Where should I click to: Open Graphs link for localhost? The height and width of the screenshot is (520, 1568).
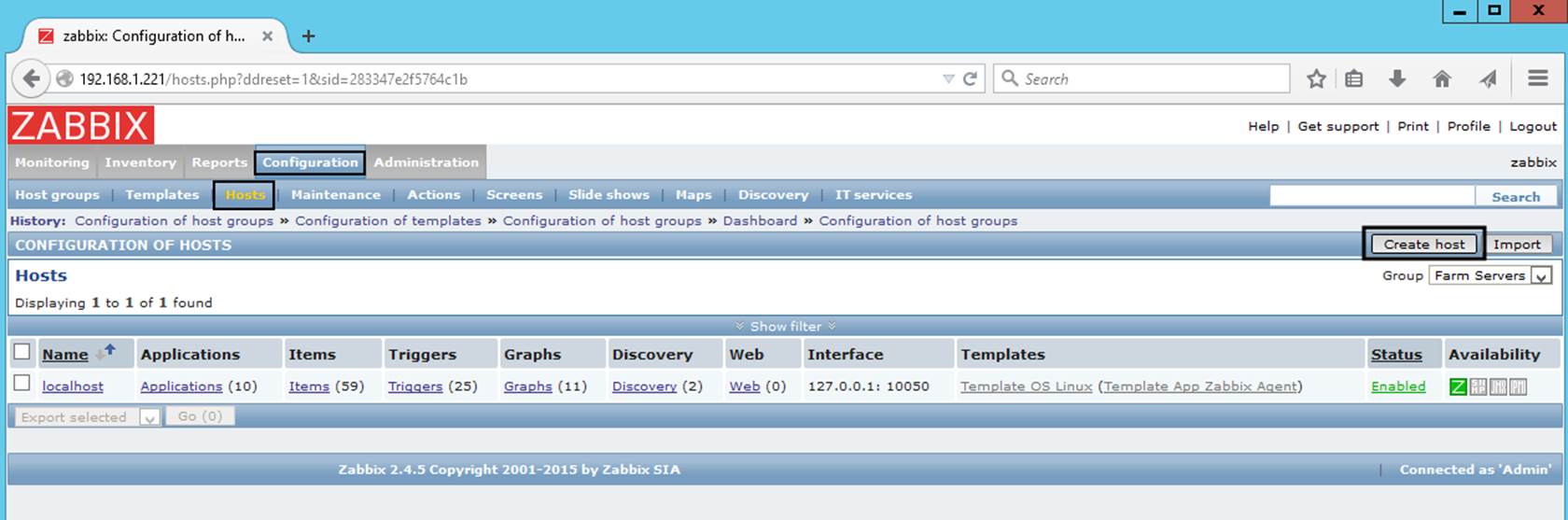(528, 386)
